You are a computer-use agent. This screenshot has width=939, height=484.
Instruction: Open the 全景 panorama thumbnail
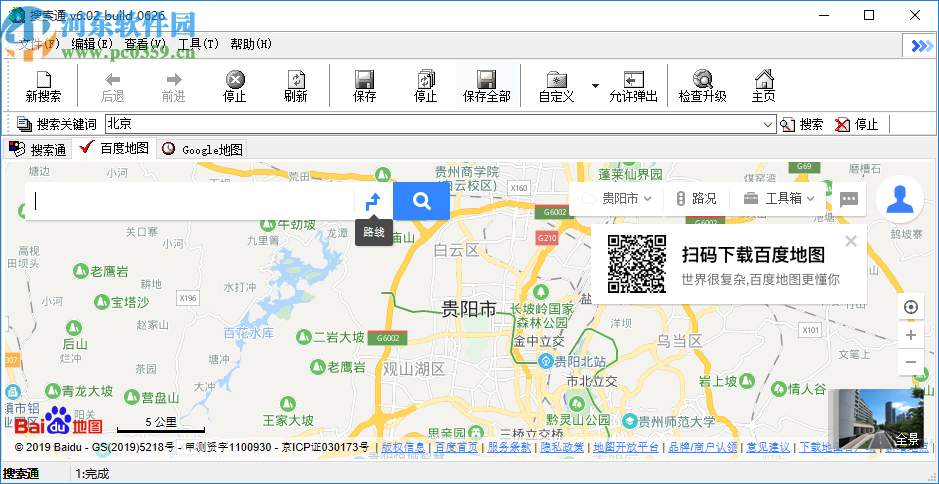pos(876,419)
